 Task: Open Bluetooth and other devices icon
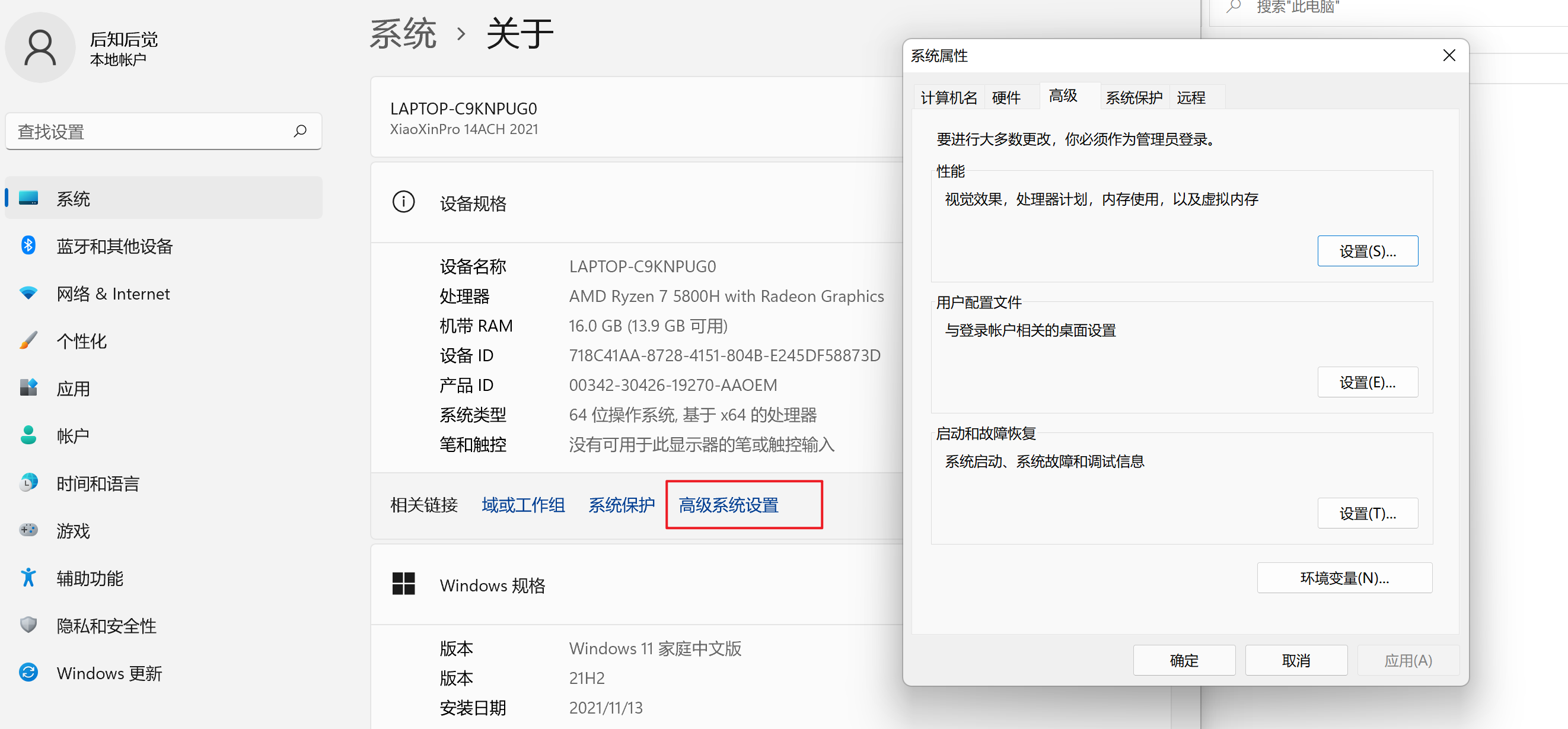pos(28,246)
